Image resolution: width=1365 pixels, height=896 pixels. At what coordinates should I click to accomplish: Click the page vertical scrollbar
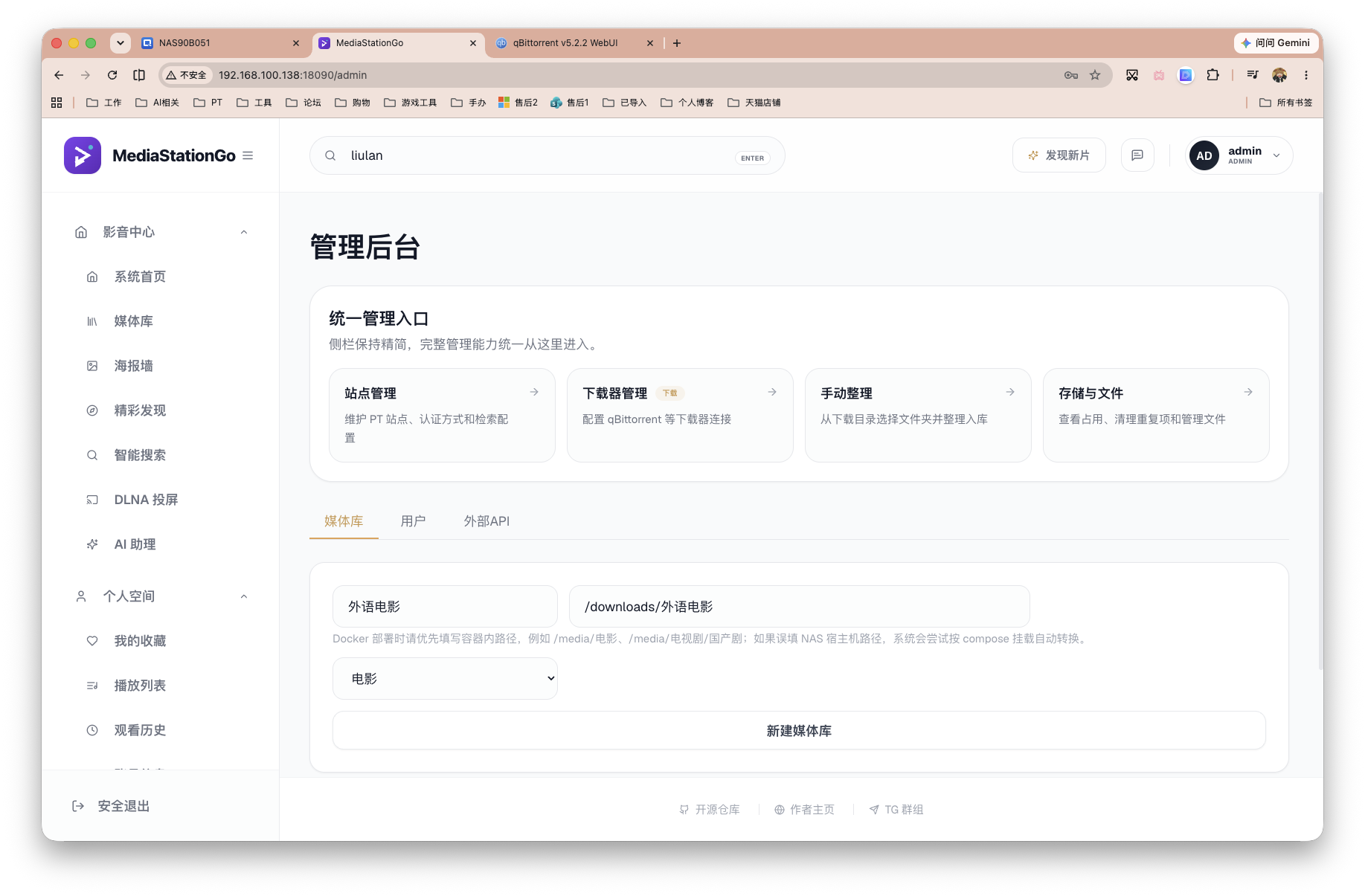point(1320,431)
